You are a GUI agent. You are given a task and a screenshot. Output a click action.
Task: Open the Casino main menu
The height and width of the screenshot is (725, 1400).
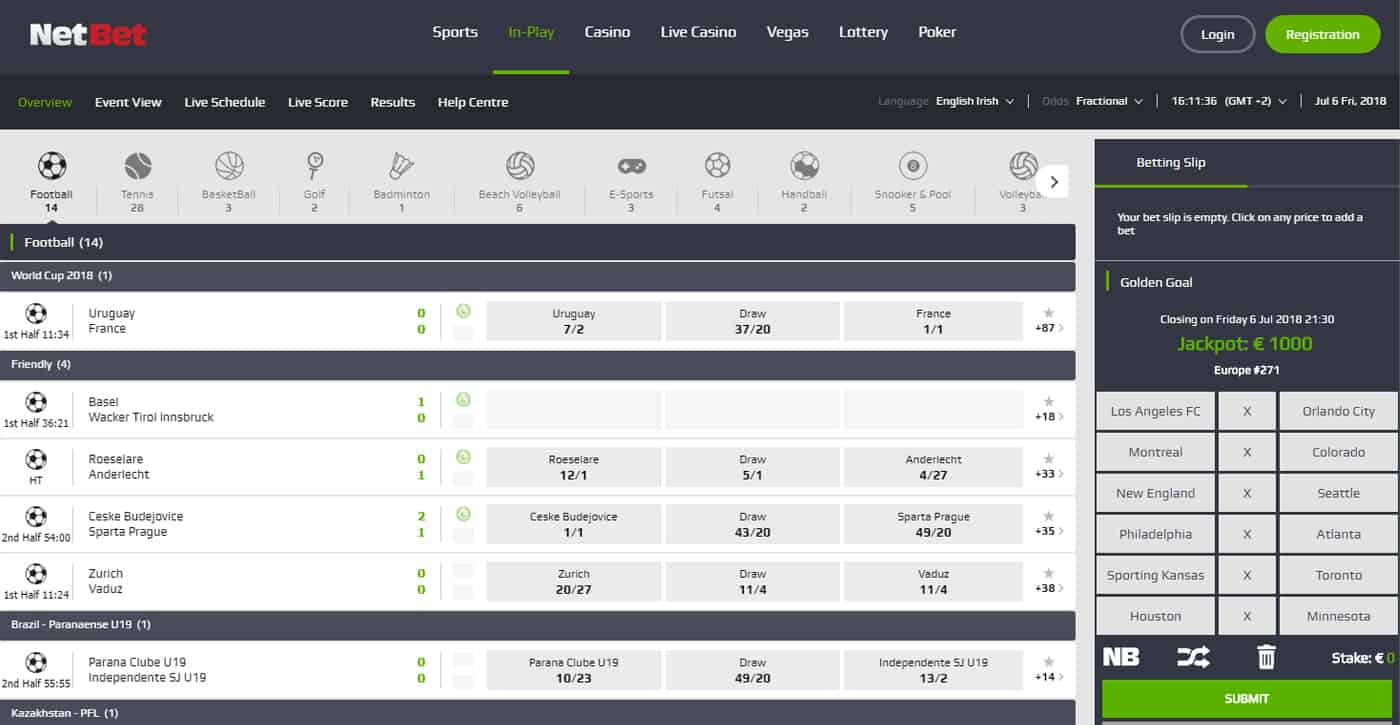click(607, 32)
